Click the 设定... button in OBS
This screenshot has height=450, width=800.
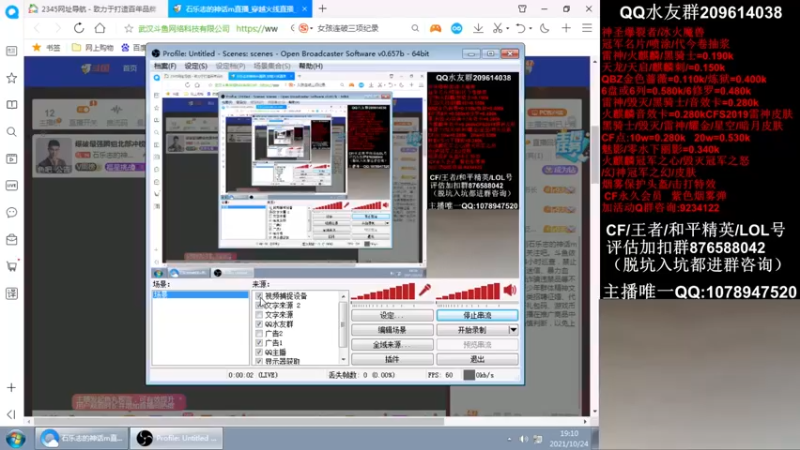392,315
